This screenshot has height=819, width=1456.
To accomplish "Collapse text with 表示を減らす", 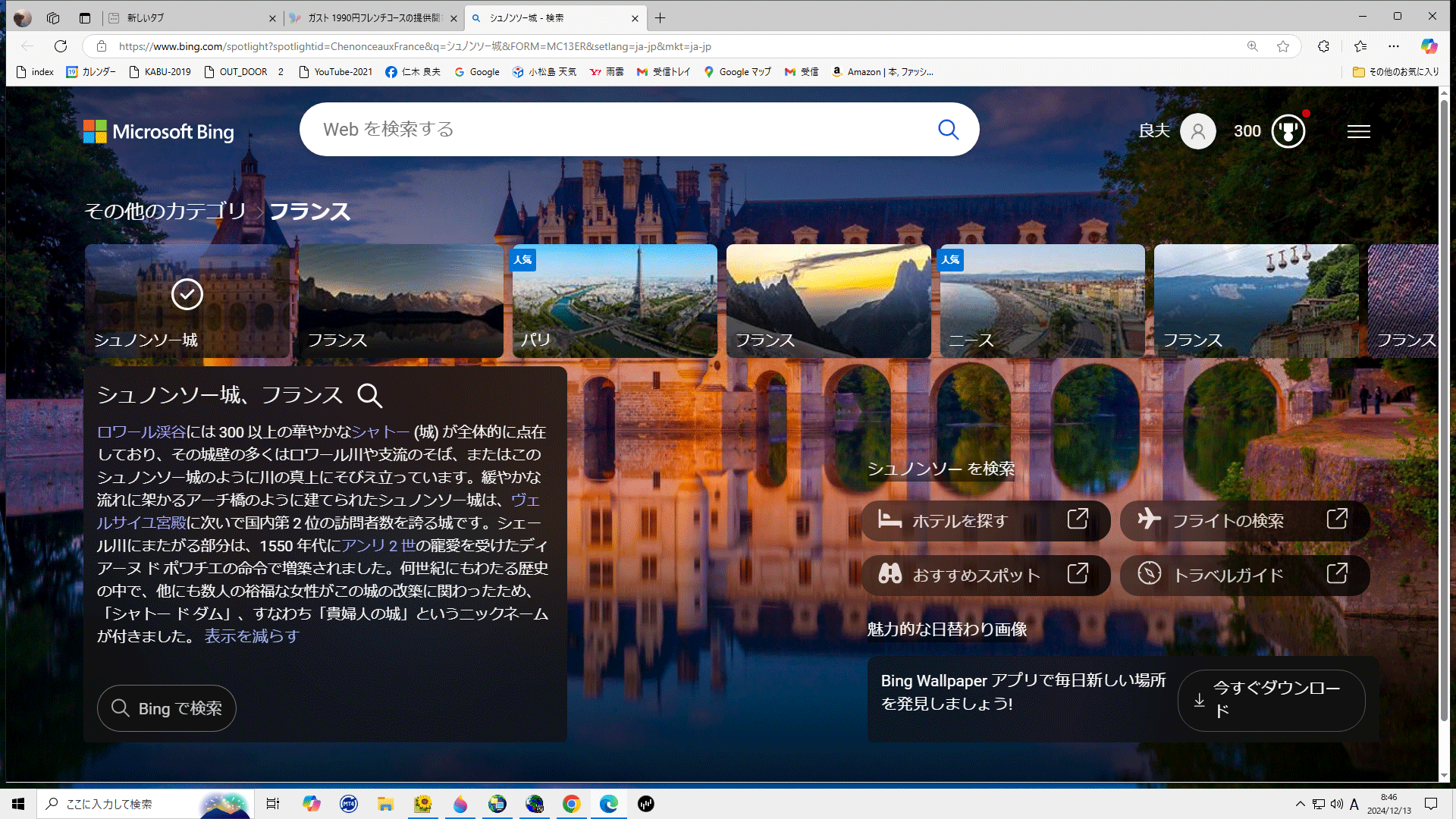I will [x=252, y=636].
